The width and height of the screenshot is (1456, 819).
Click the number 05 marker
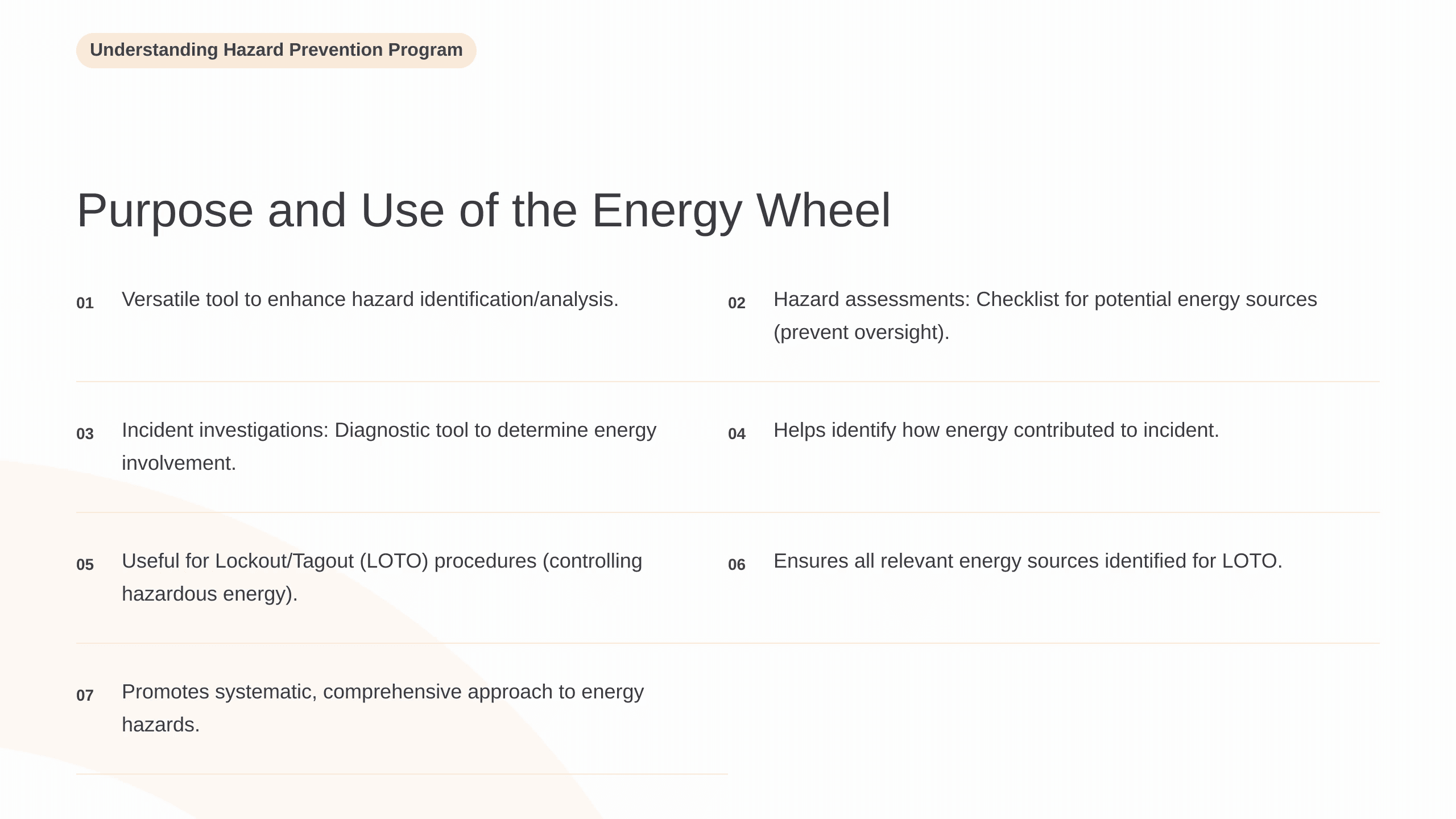(85, 565)
